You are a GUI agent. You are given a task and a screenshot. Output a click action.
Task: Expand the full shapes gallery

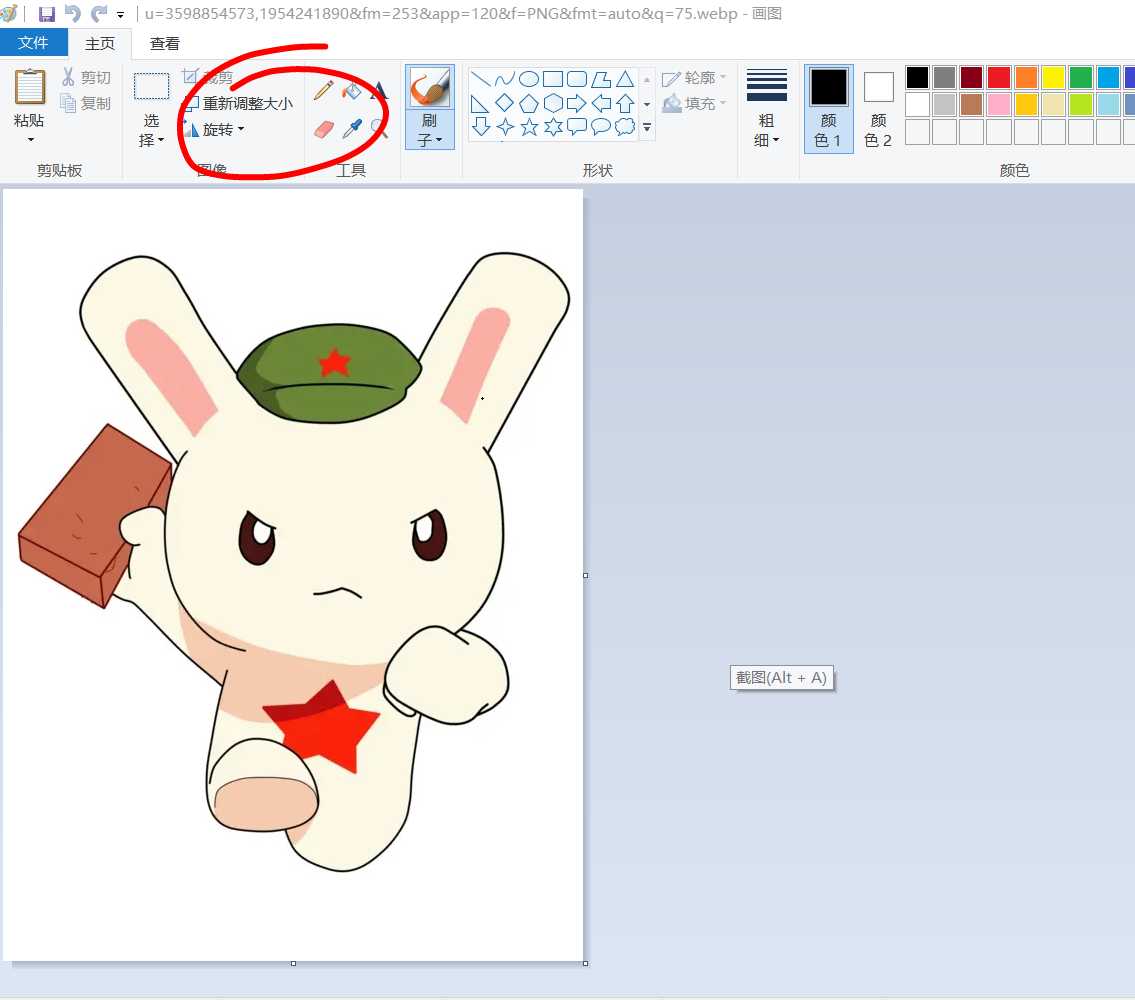(x=647, y=127)
